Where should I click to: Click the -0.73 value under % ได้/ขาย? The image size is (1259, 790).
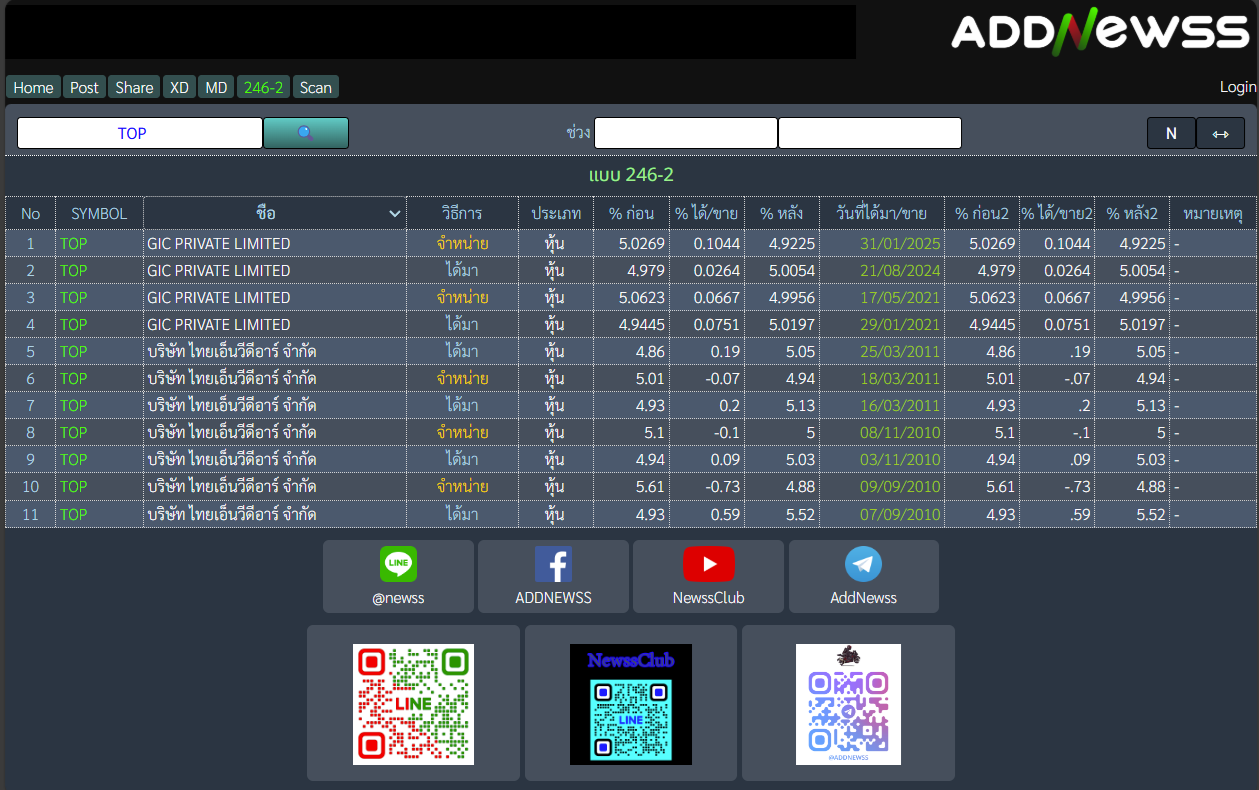(x=723, y=487)
